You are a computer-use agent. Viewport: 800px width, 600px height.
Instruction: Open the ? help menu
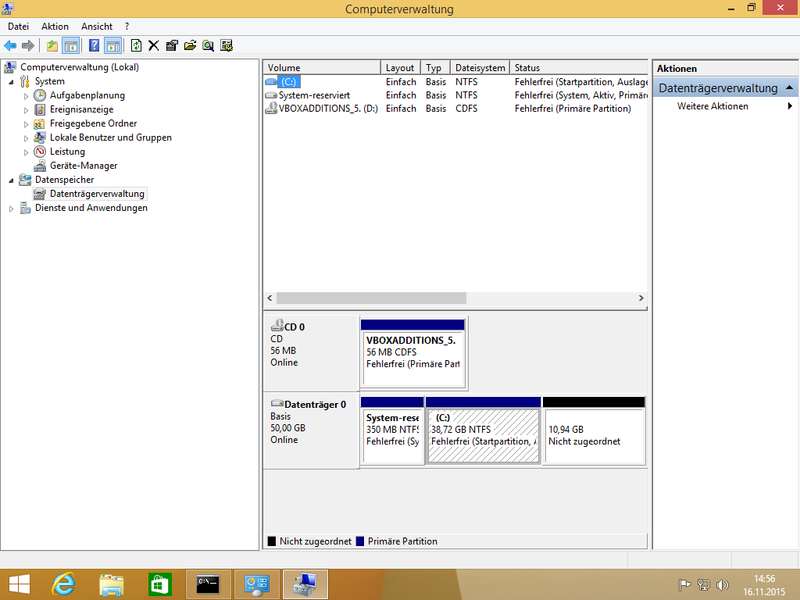(x=127, y=27)
